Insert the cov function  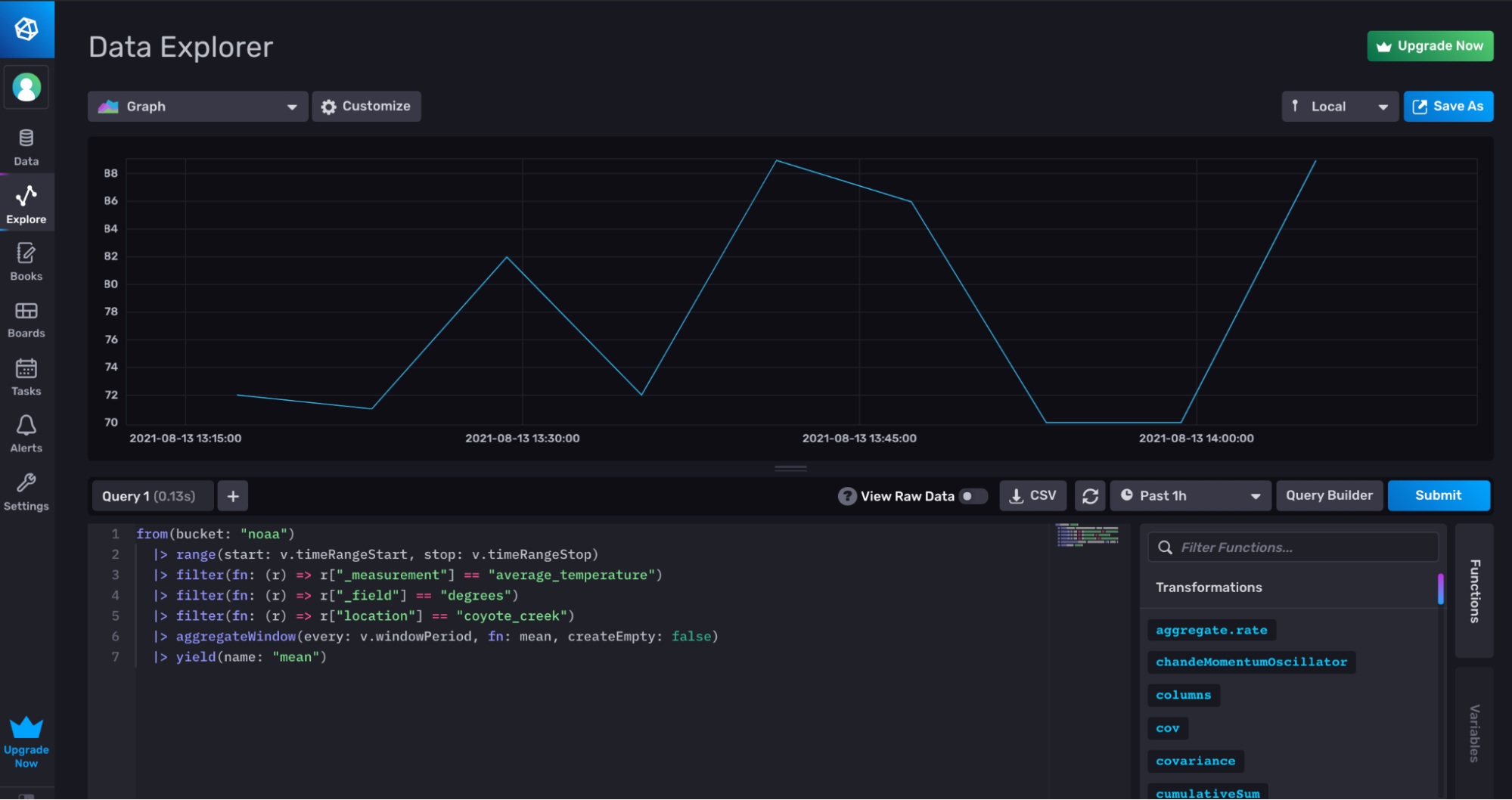click(x=1168, y=728)
